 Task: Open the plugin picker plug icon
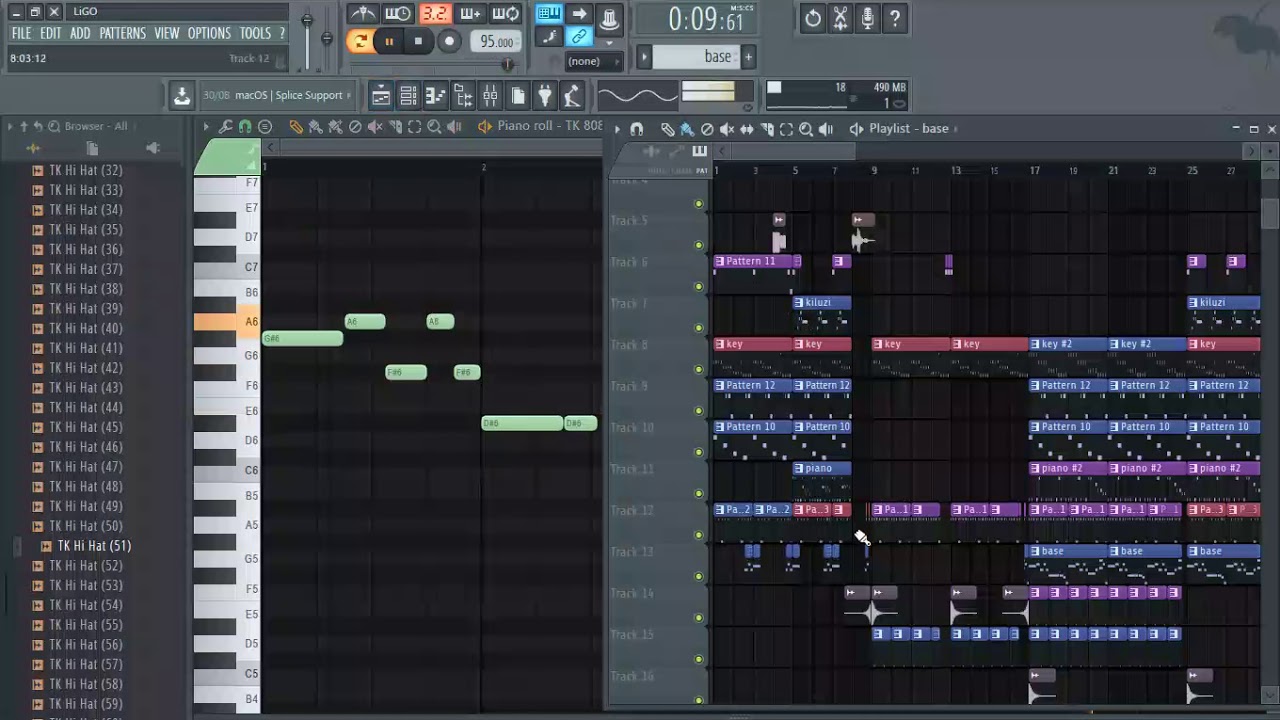545,96
